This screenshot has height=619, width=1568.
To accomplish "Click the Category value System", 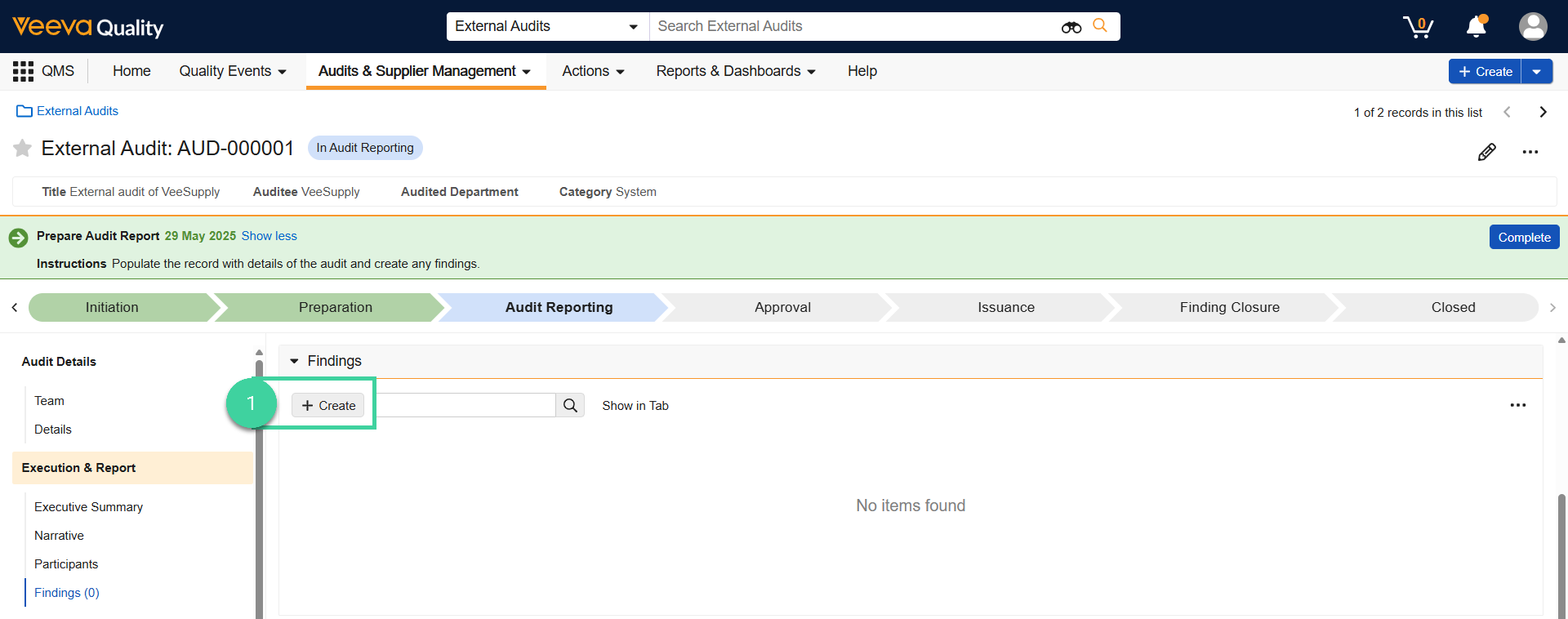I will pos(636,192).
